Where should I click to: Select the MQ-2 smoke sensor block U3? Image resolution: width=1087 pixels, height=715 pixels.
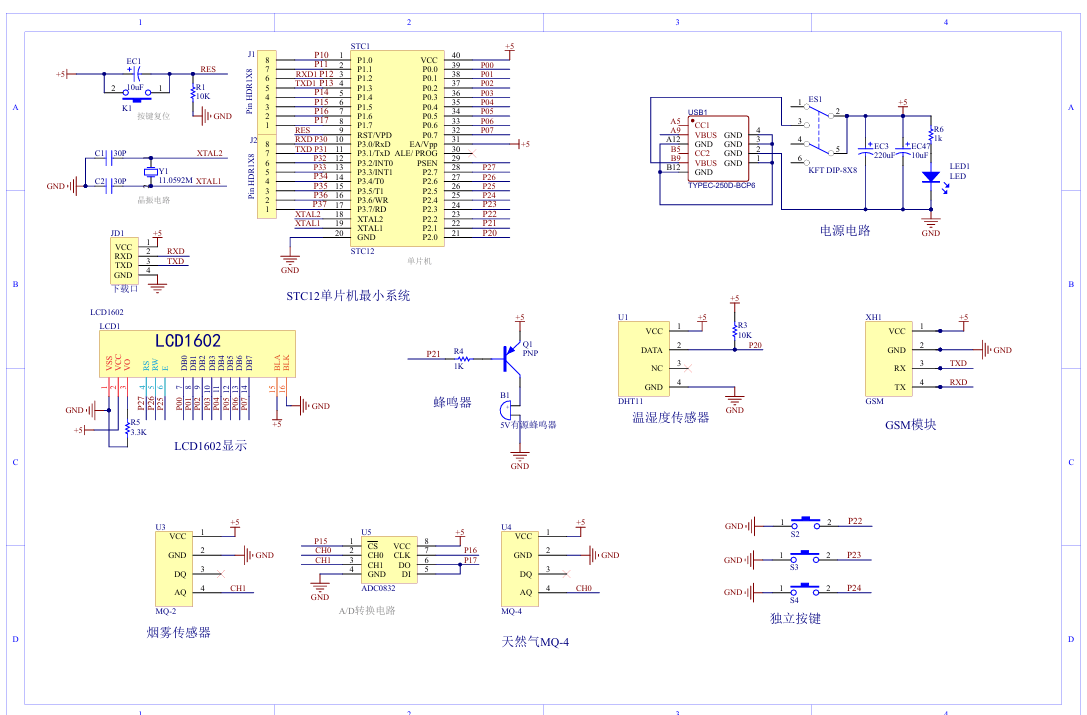175,565
